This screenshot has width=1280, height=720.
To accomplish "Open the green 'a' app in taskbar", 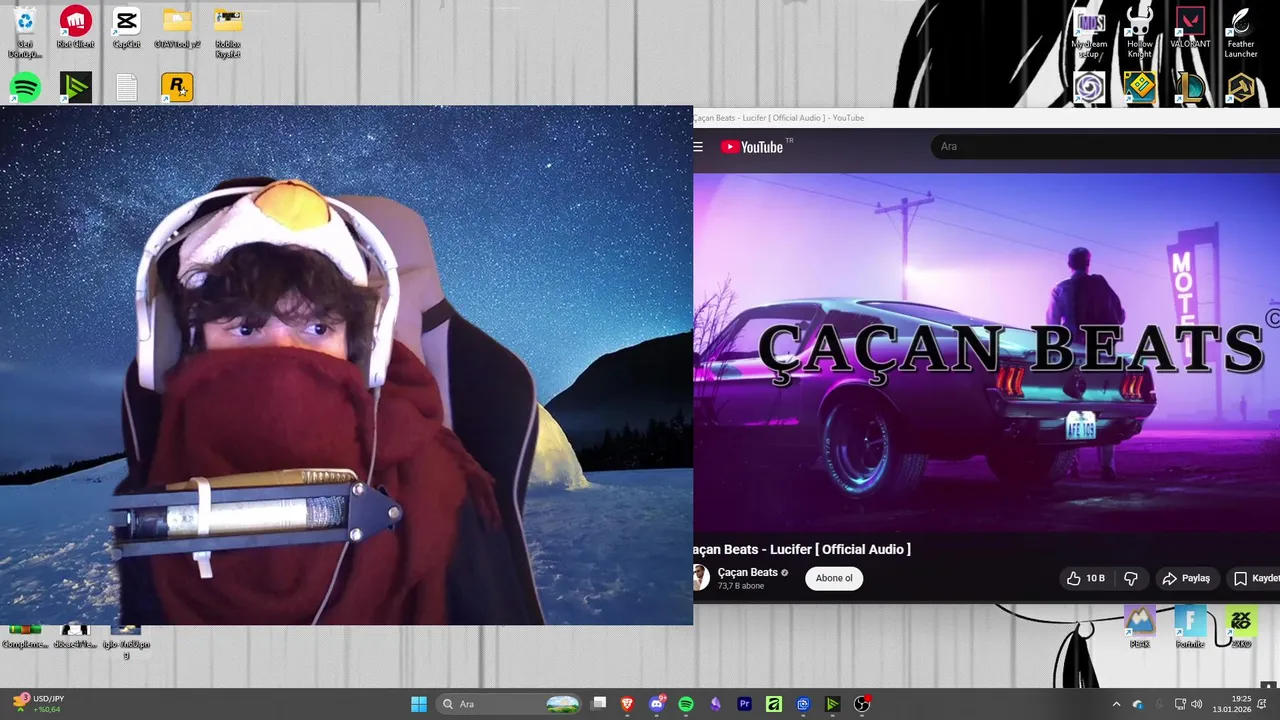I will [x=773, y=704].
